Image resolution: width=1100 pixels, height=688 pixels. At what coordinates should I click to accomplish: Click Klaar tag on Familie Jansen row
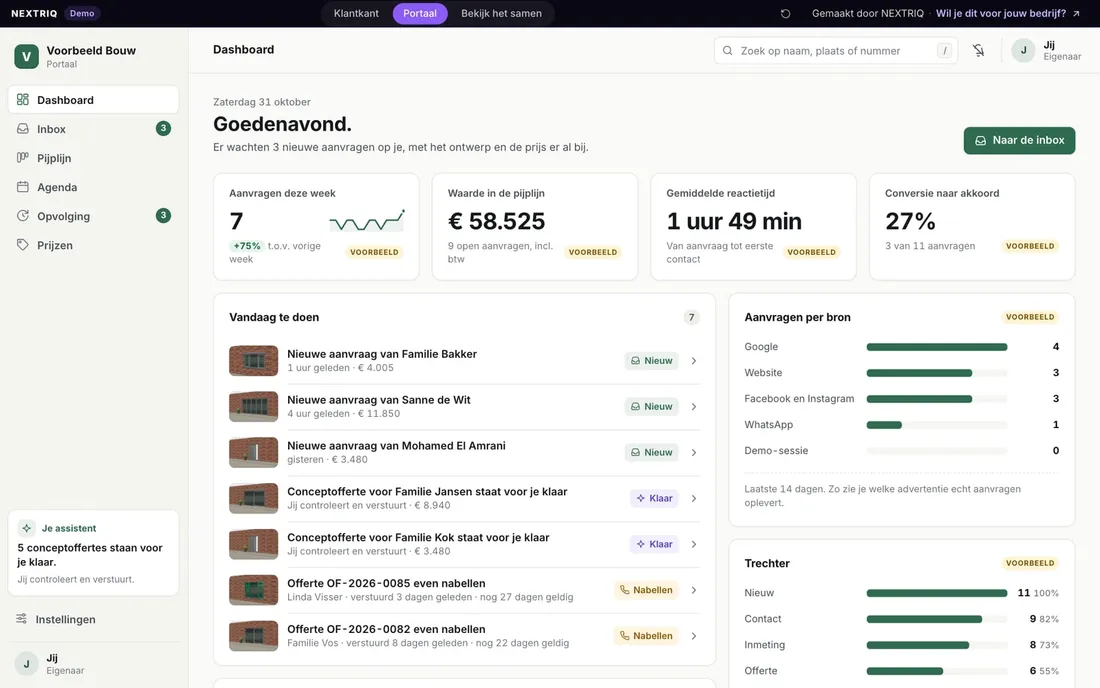click(654, 498)
